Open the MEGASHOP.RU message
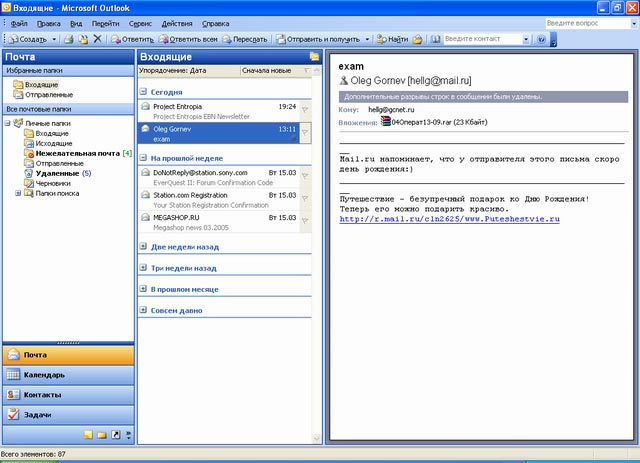This screenshot has height=463, width=640. pos(219,222)
